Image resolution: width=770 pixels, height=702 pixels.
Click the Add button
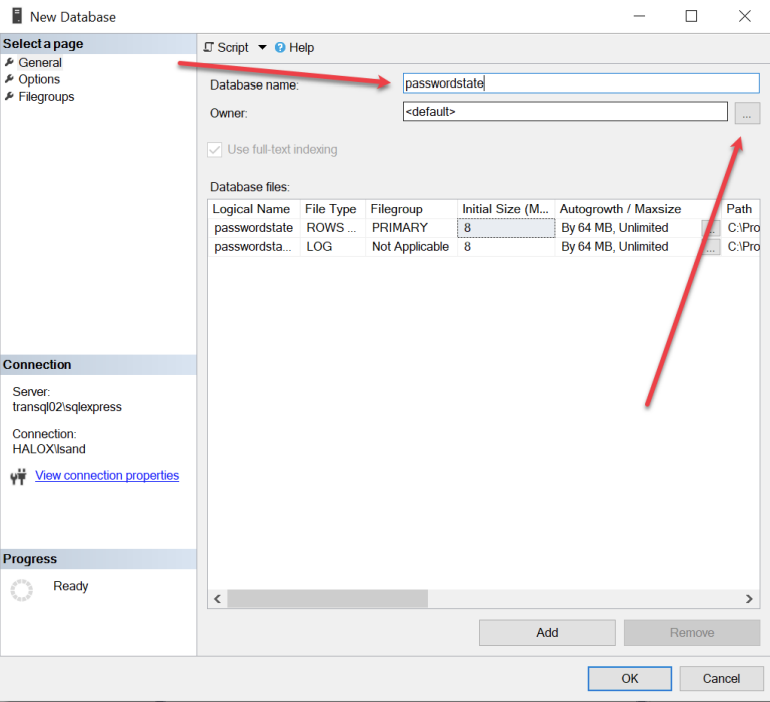coord(547,633)
